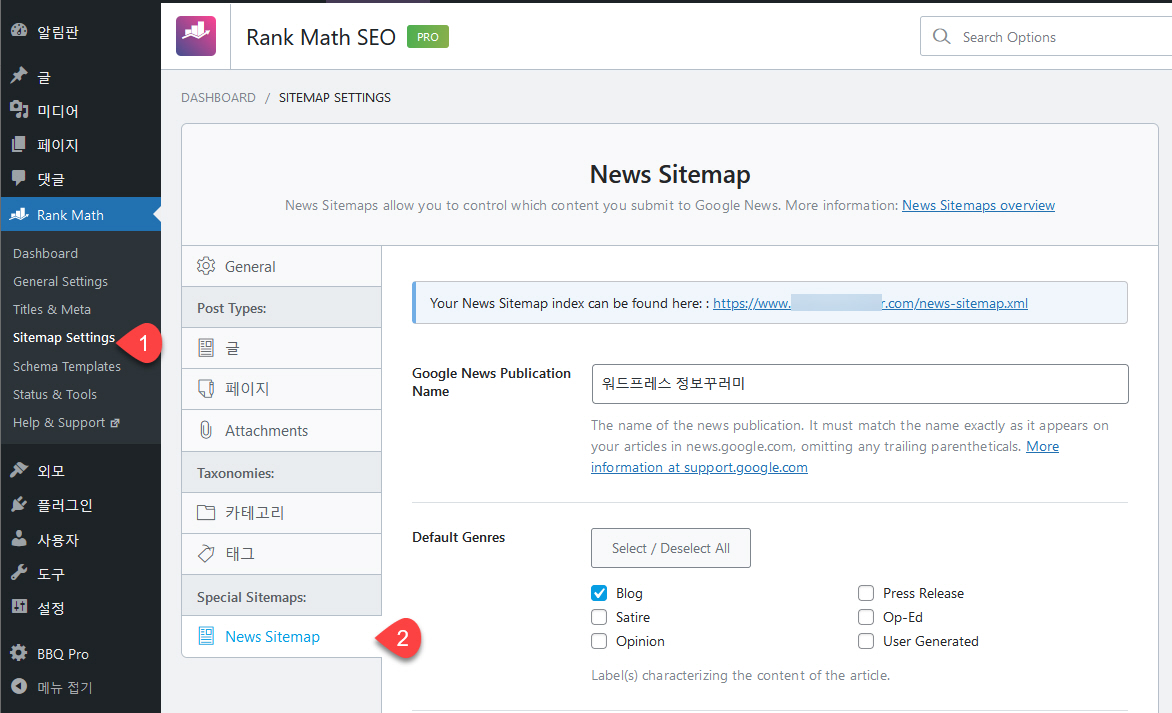Click external link icon beside Help & Support
The width and height of the screenshot is (1172, 713).
[x=114, y=423]
